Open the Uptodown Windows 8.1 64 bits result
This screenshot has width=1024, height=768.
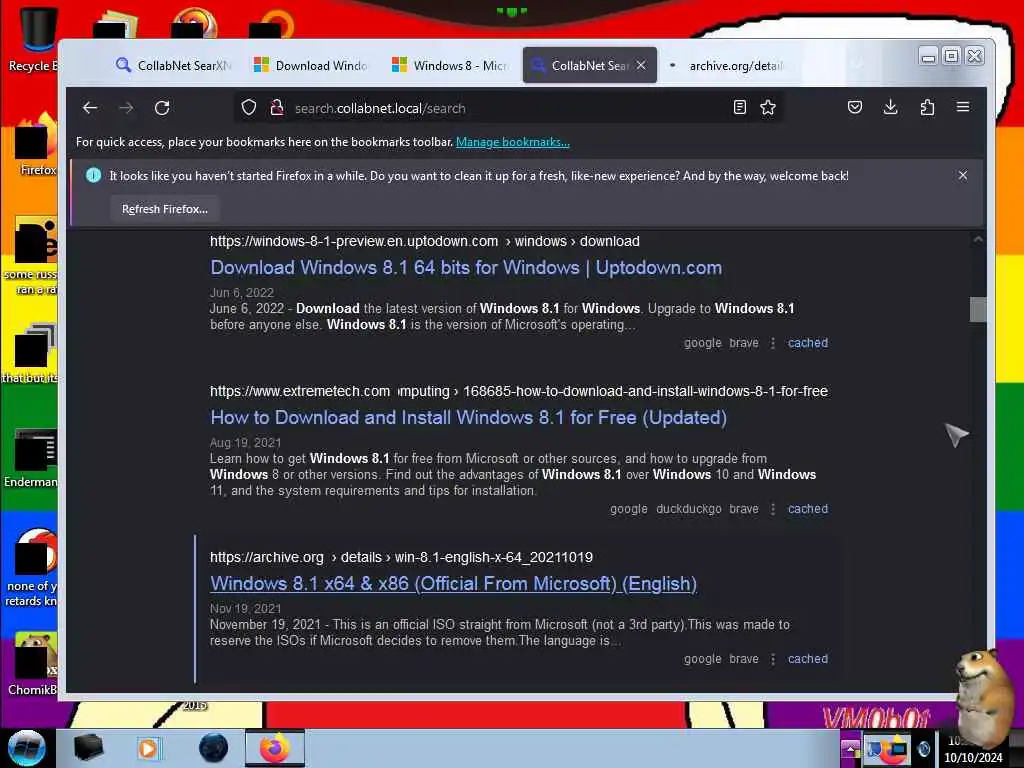tap(466, 268)
